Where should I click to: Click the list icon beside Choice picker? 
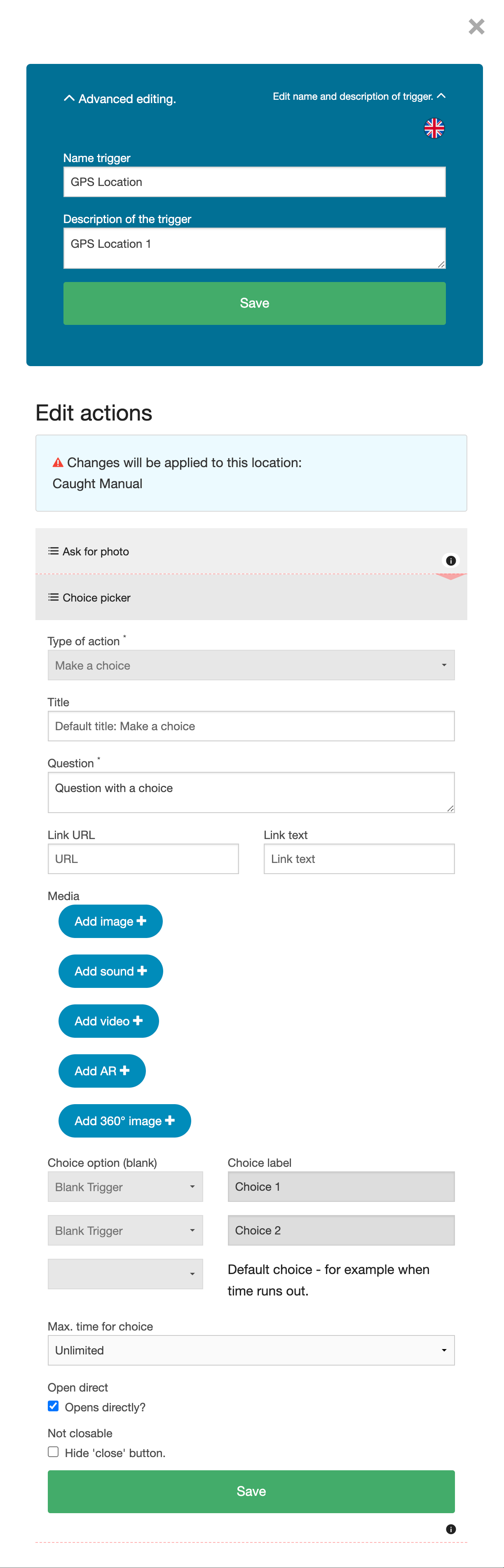(54, 597)
